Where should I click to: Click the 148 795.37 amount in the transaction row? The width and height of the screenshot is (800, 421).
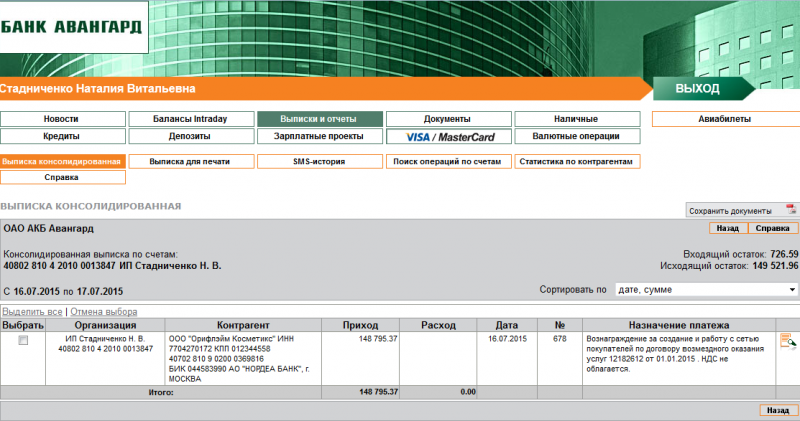point(378,339)
